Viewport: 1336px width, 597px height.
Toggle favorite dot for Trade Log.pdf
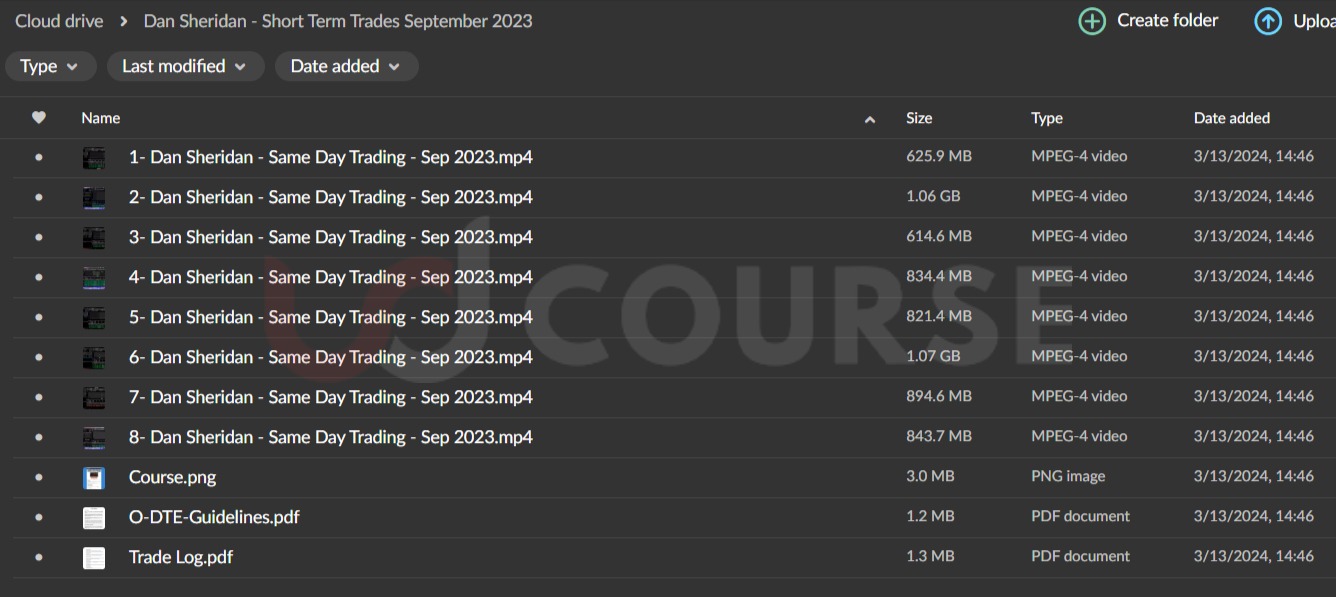(39, 557)
